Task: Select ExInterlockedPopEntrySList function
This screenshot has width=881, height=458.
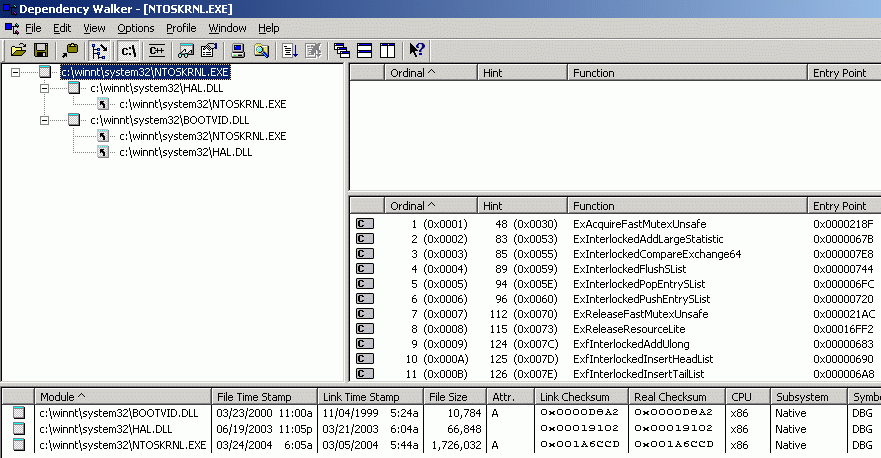Action: tap(639, 284)
